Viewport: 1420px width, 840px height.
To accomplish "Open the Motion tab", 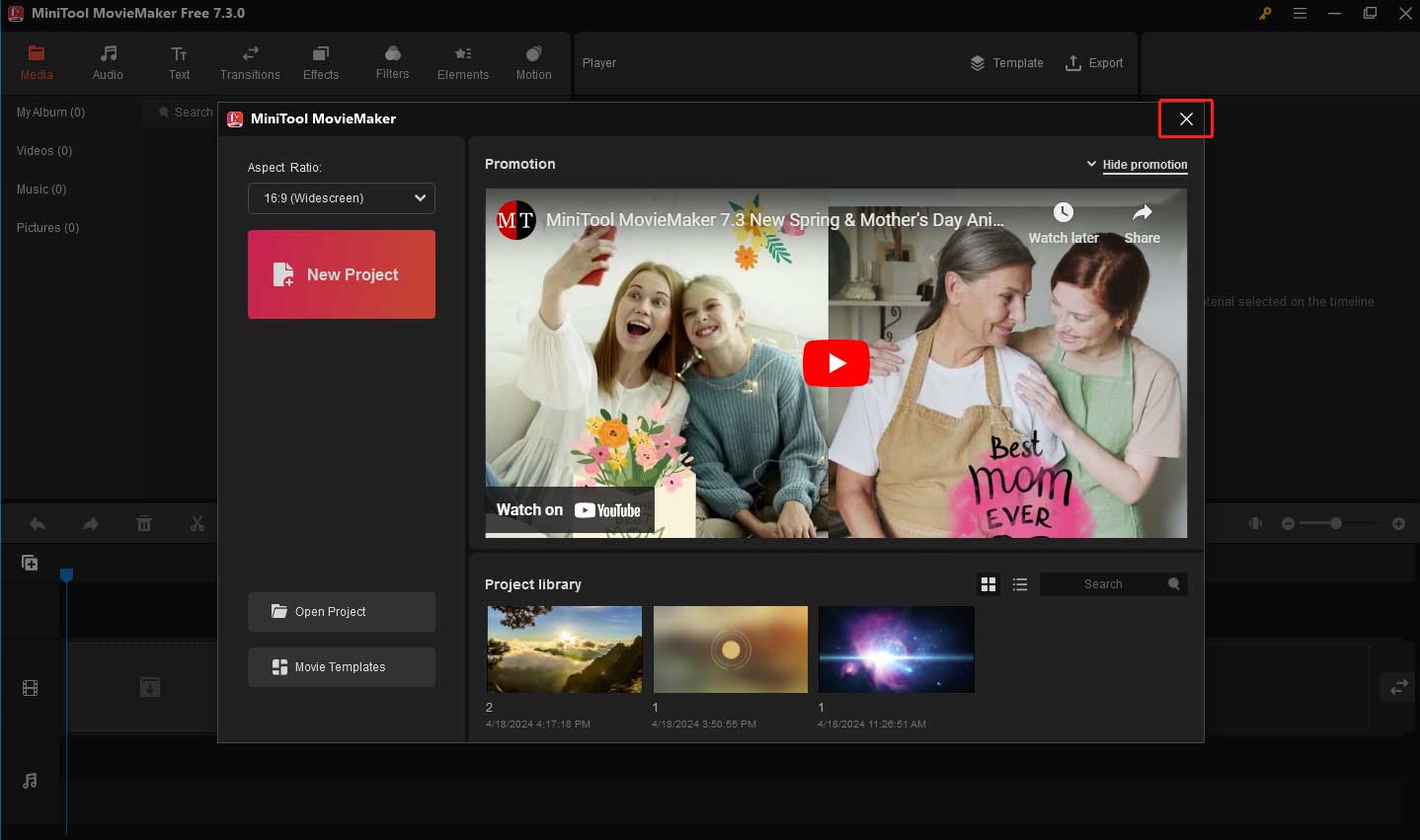I will point(534,63).
